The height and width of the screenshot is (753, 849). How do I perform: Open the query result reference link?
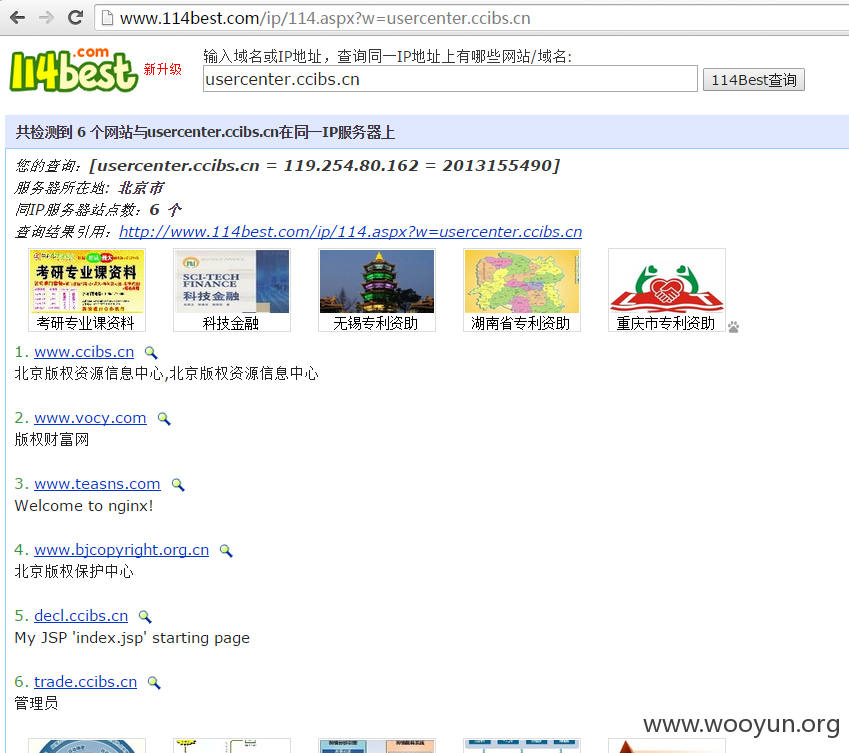click(x=350, y=232)
